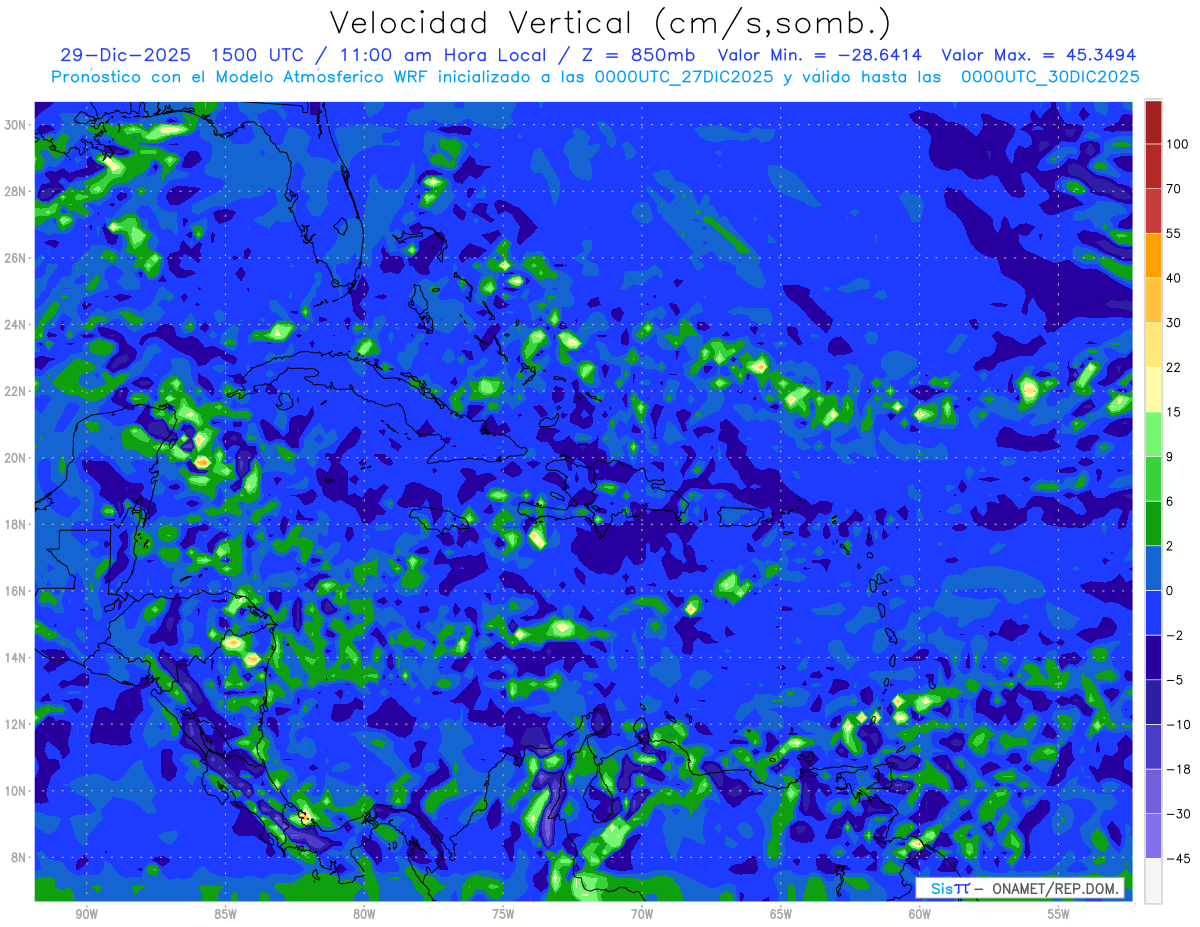Click the 55W longitude axis label
1200x927 pixels.
point(1059,914)
